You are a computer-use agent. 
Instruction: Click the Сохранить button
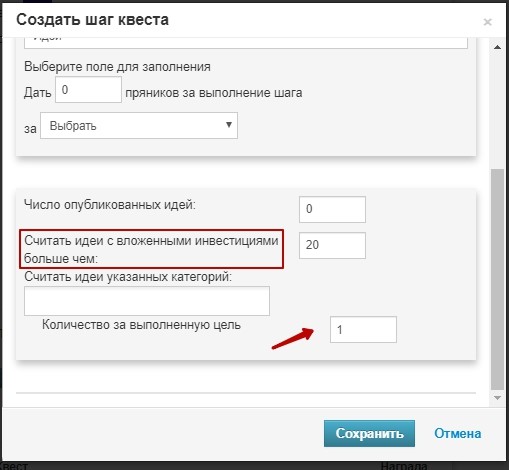pos(369,433)
